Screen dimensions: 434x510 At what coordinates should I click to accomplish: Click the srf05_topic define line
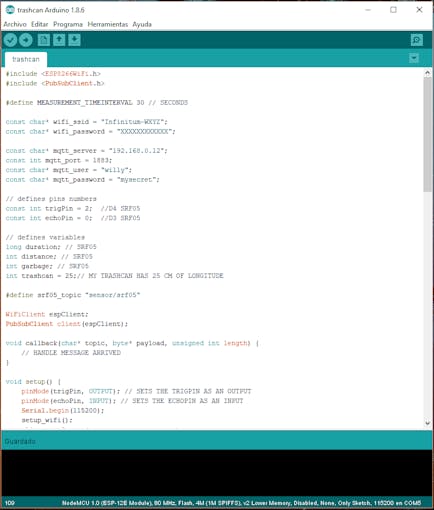click(73, 295)
